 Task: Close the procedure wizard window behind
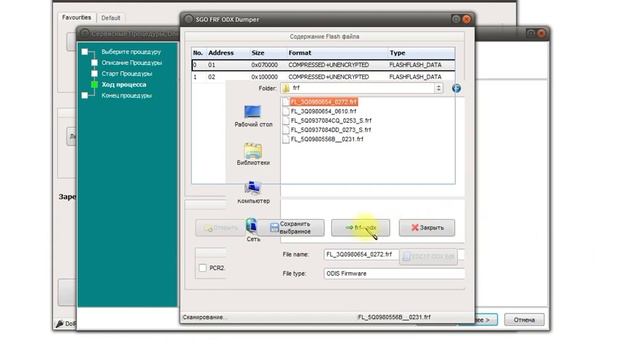[541, 33]
